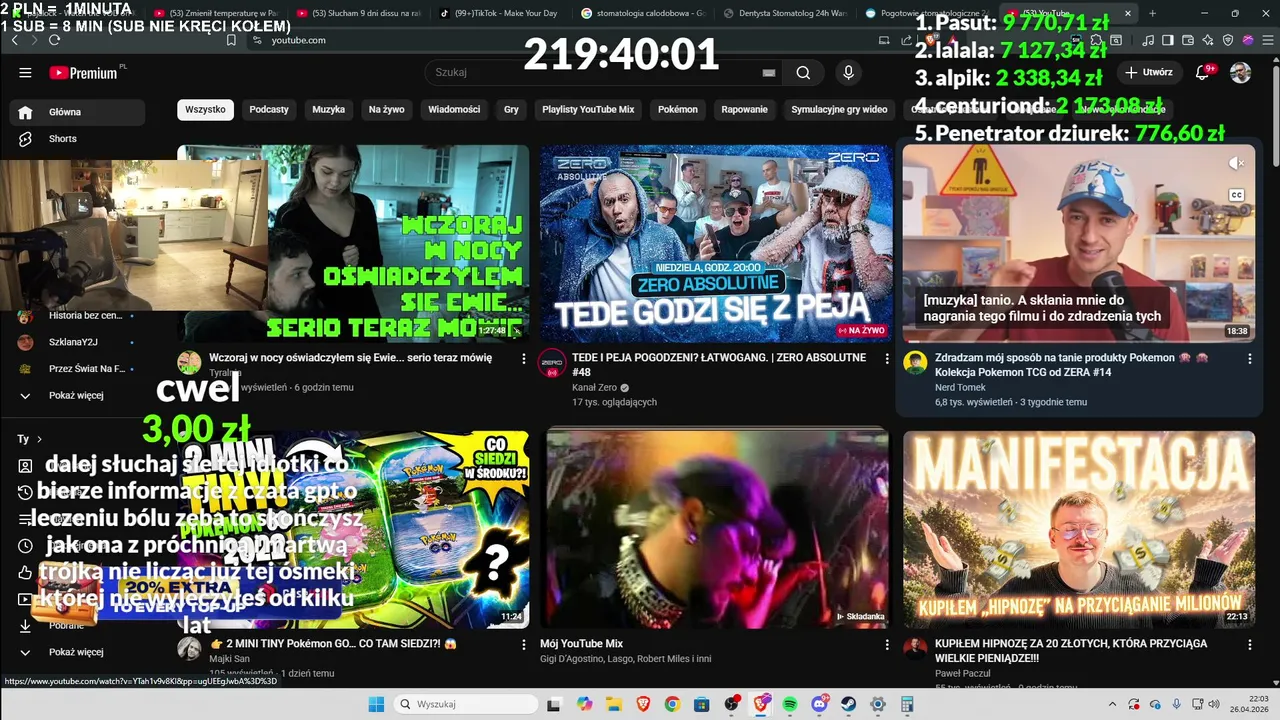Open options menu for TEDE I PEJA video

pos(886,358)
